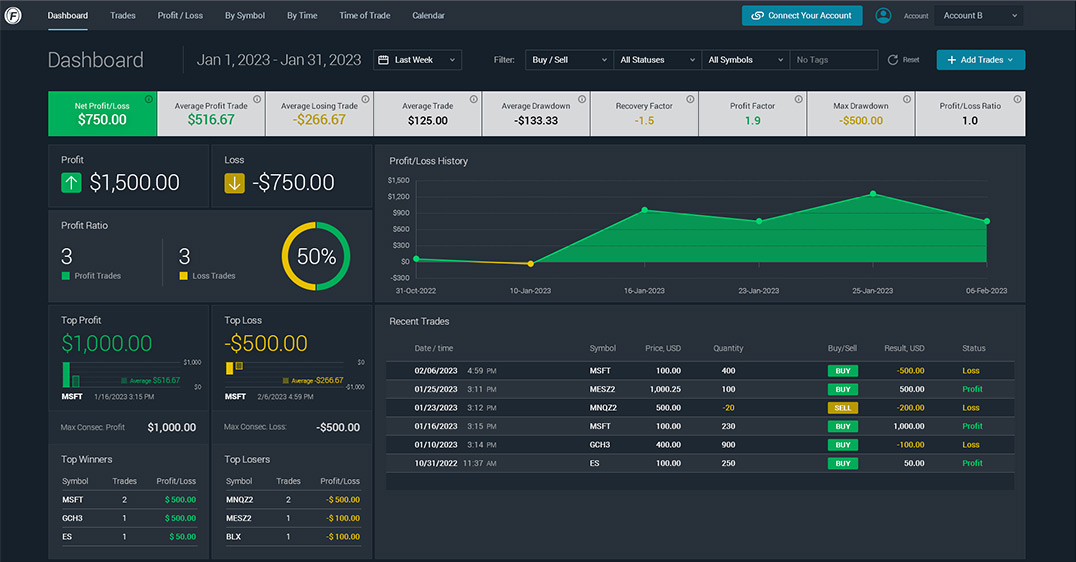Click the 1,000.00 result in 01/16/2023 row
Screen dimensions: 1076x562
909,426
